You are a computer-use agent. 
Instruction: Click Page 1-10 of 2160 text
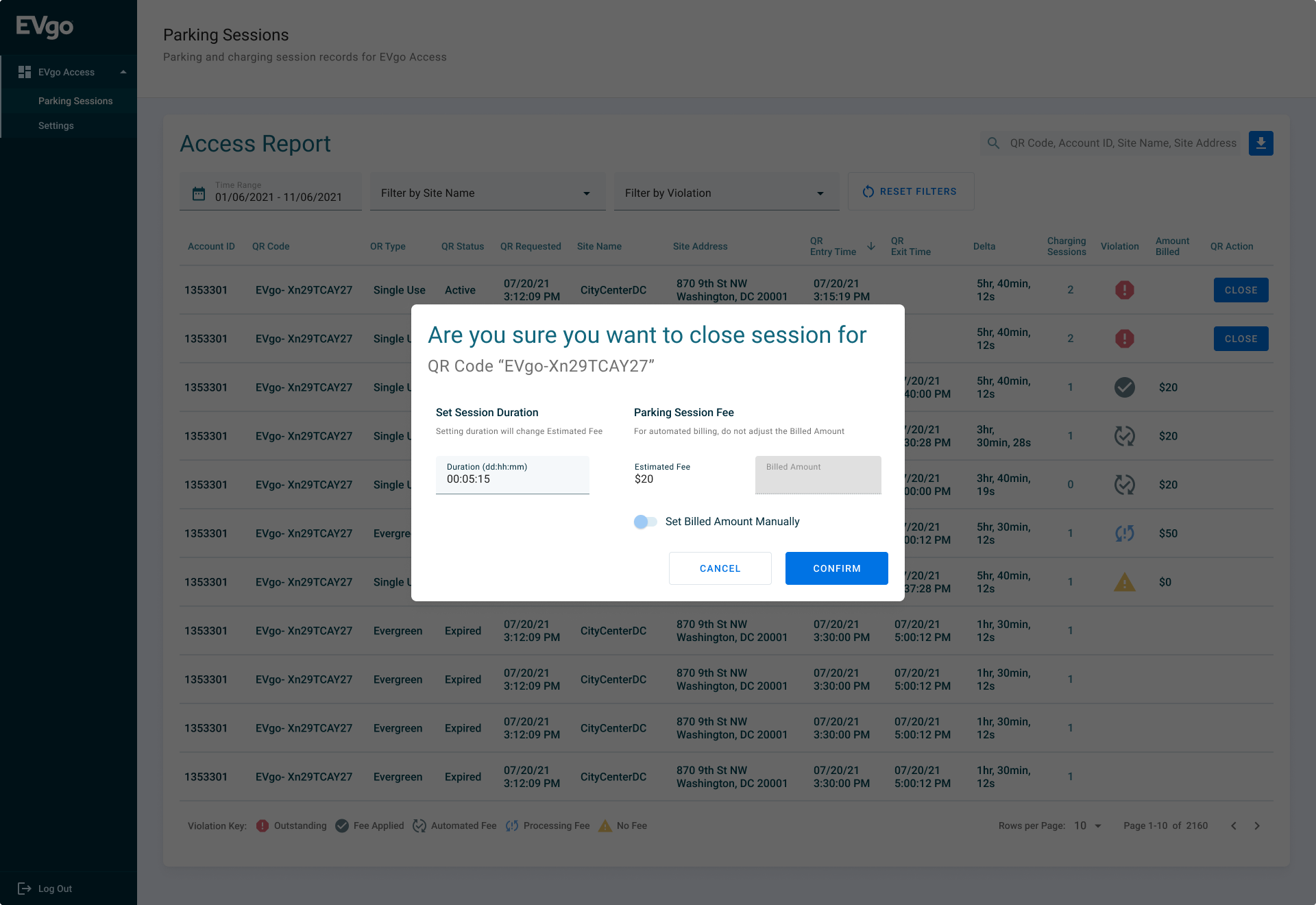coord(1165,825)
